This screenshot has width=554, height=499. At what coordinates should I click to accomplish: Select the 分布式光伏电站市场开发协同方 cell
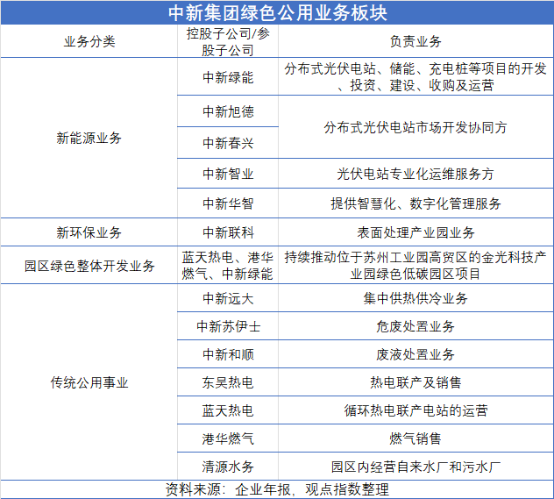[x=416, y=127]
